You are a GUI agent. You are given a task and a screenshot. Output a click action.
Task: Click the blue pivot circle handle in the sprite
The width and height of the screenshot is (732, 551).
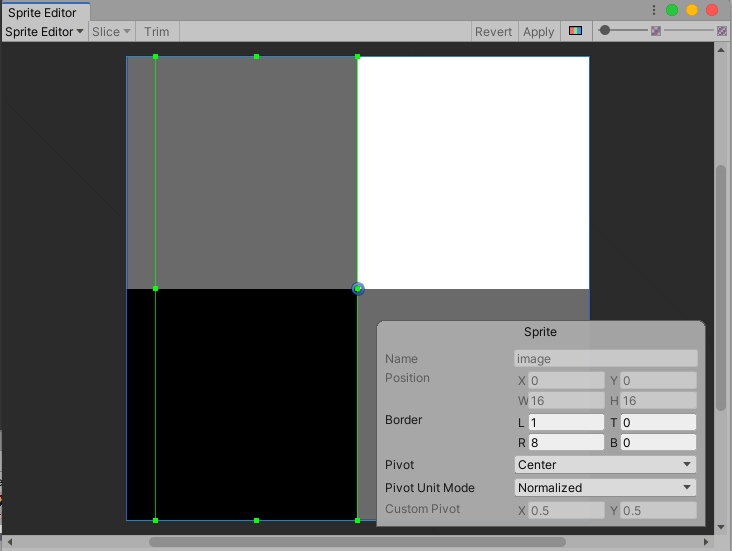(x=358, y=289)
